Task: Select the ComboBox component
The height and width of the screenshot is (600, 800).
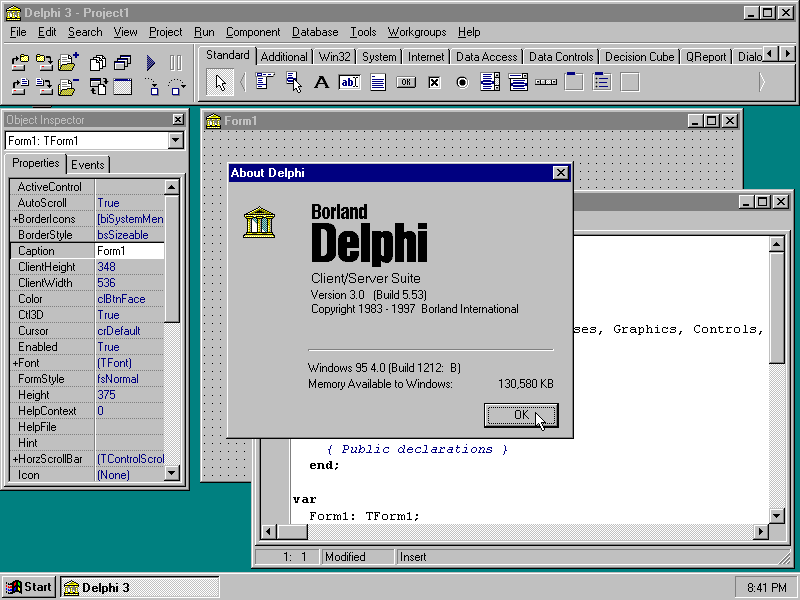Action: [x=518, y=82]
